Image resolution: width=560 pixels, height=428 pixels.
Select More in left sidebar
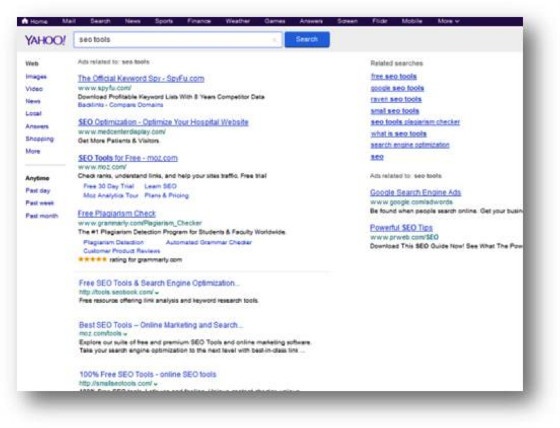[x=32, y=151]
